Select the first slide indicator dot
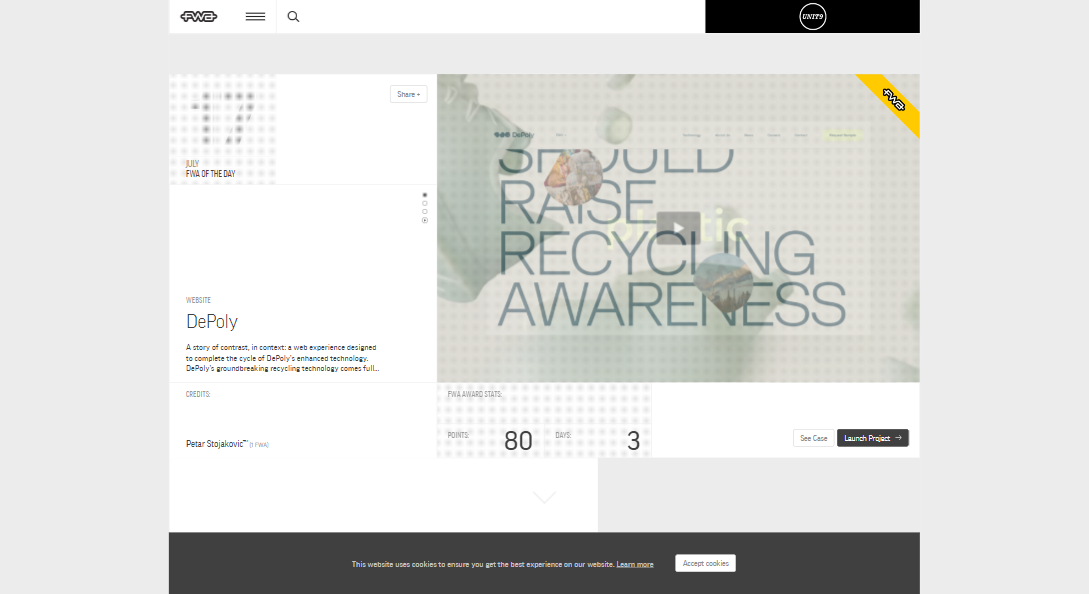 [x=425, y=195]
